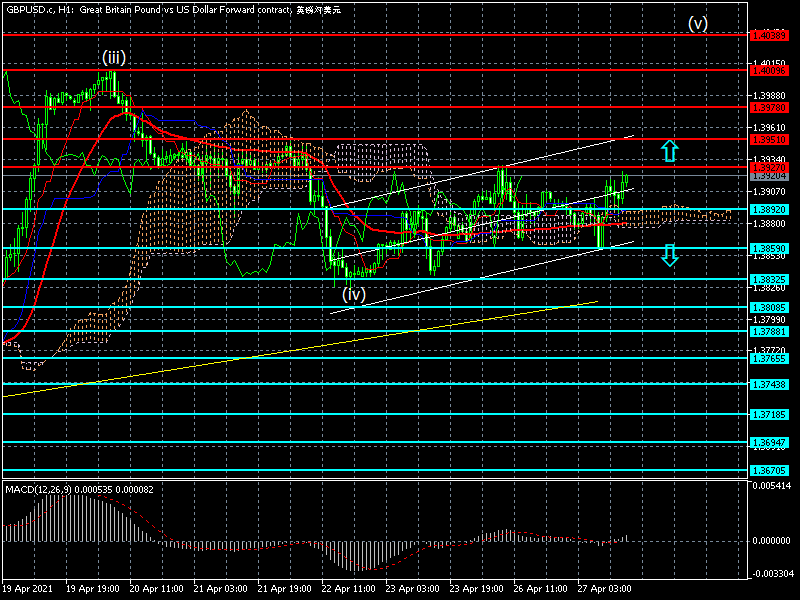
Task: Select the red 1.40389 price level tag
Action: (x=769, y=35)
